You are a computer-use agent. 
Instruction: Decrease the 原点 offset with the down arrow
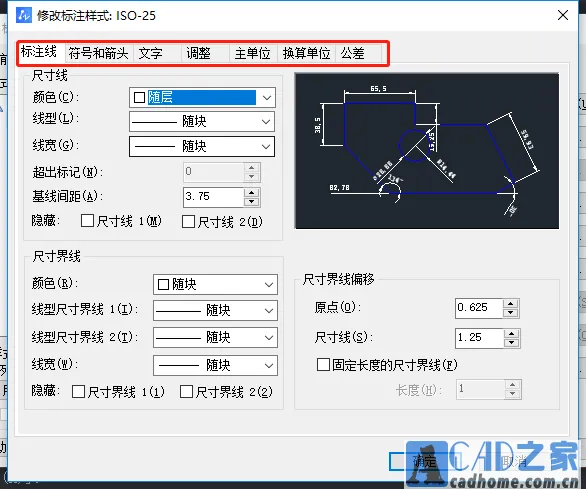pos(511,313)
